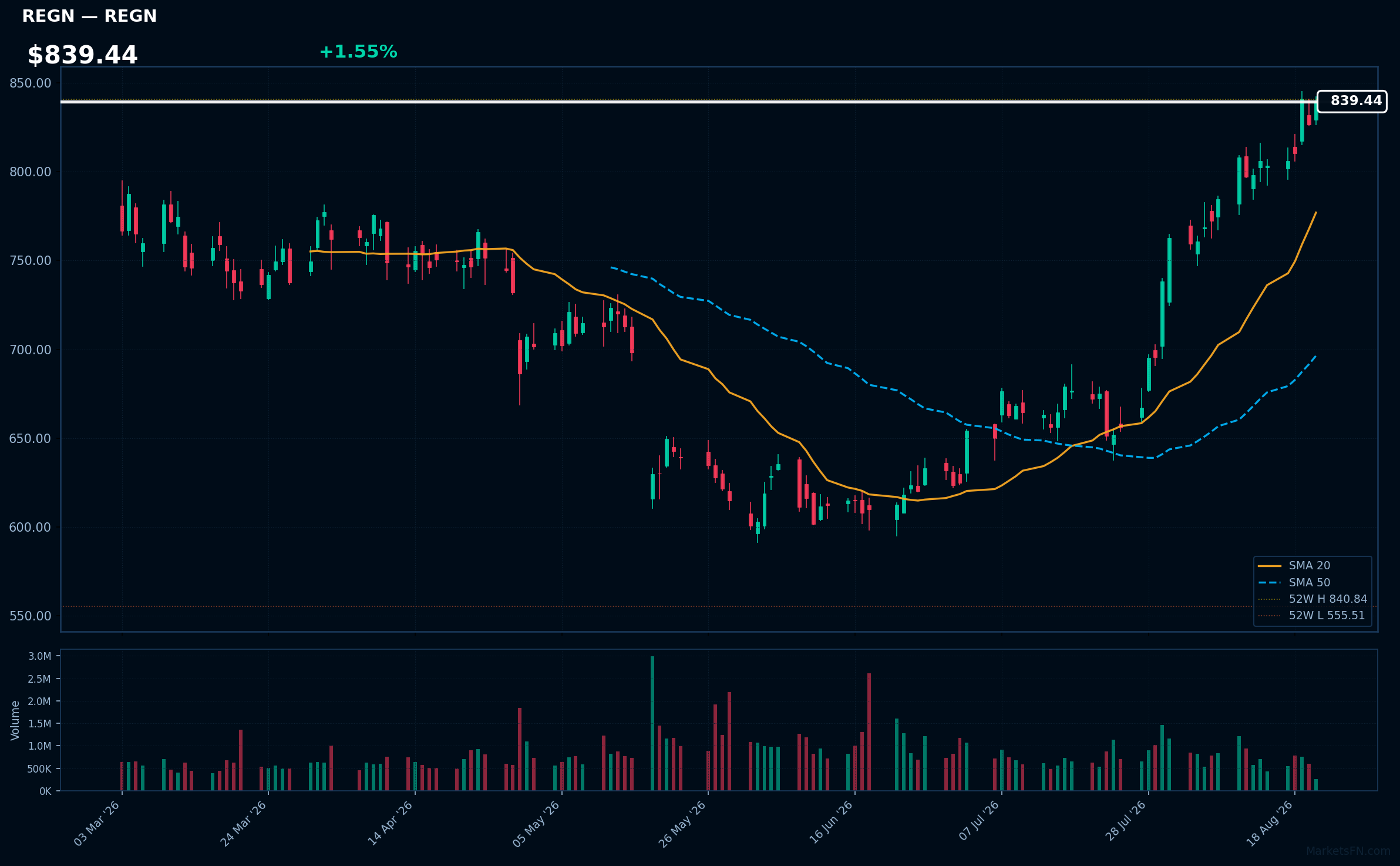1400x866 pixels.
Task: Select the "28 Jul '26" date label
Action: coord(1126,821)
